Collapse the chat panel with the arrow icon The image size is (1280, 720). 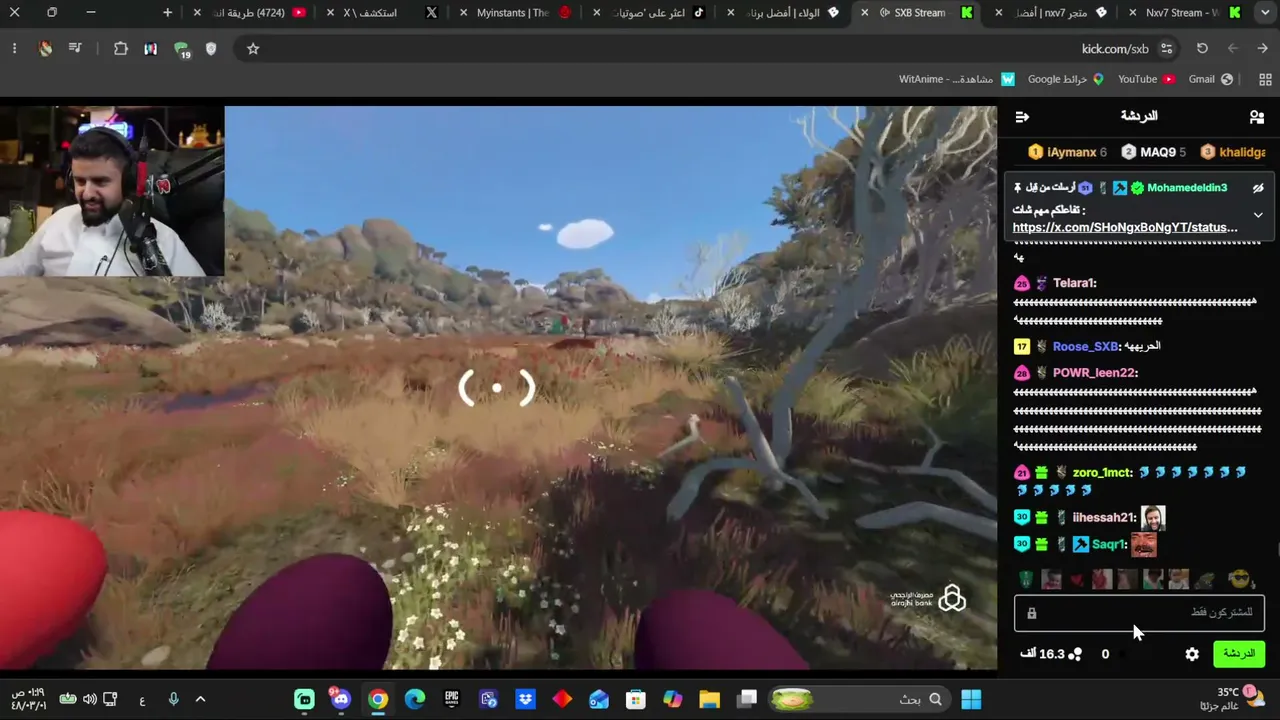[x=1022, y=117]
